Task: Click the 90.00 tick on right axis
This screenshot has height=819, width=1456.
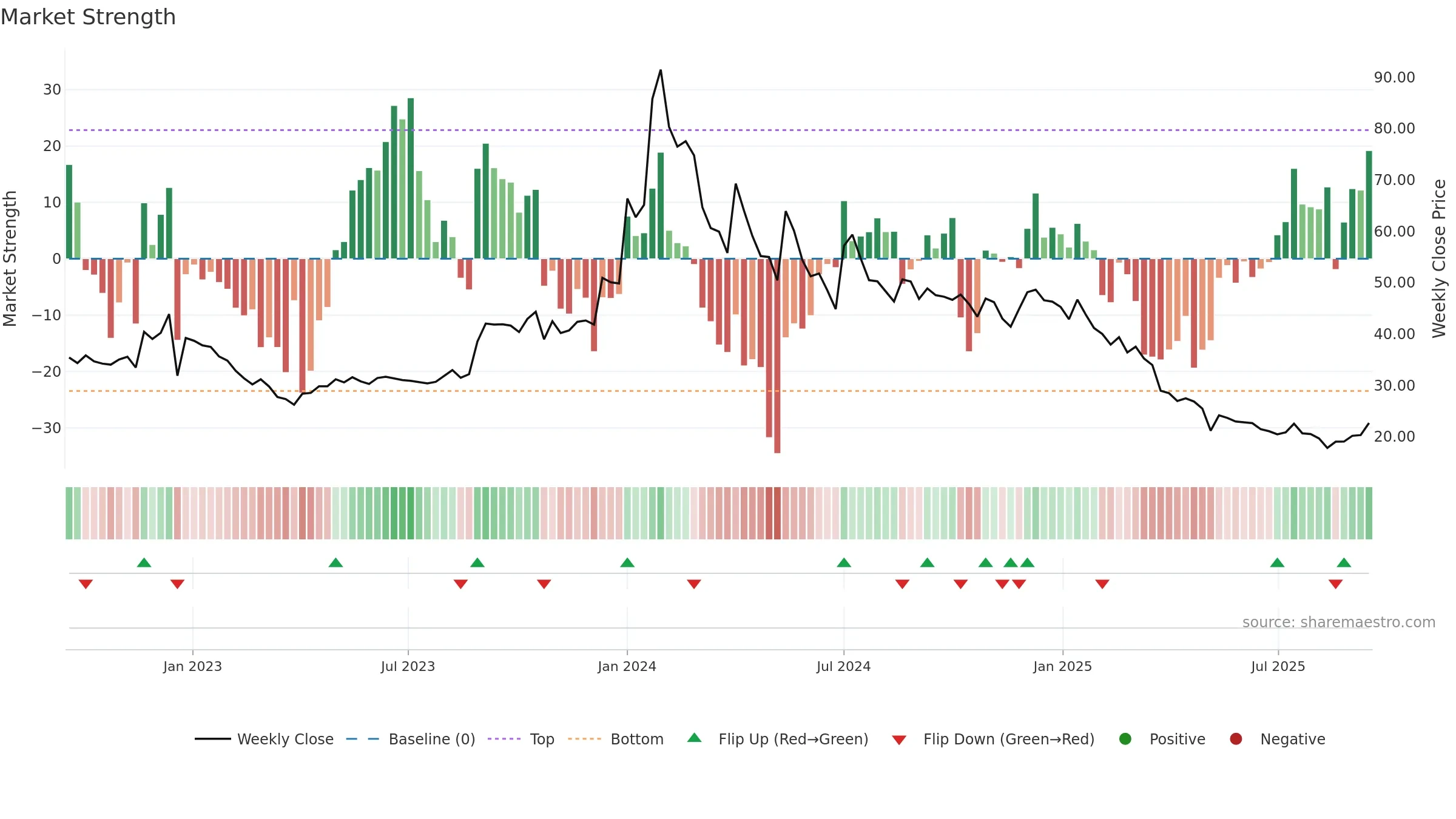Action: pyautogui.click(x=1394, y=78)
